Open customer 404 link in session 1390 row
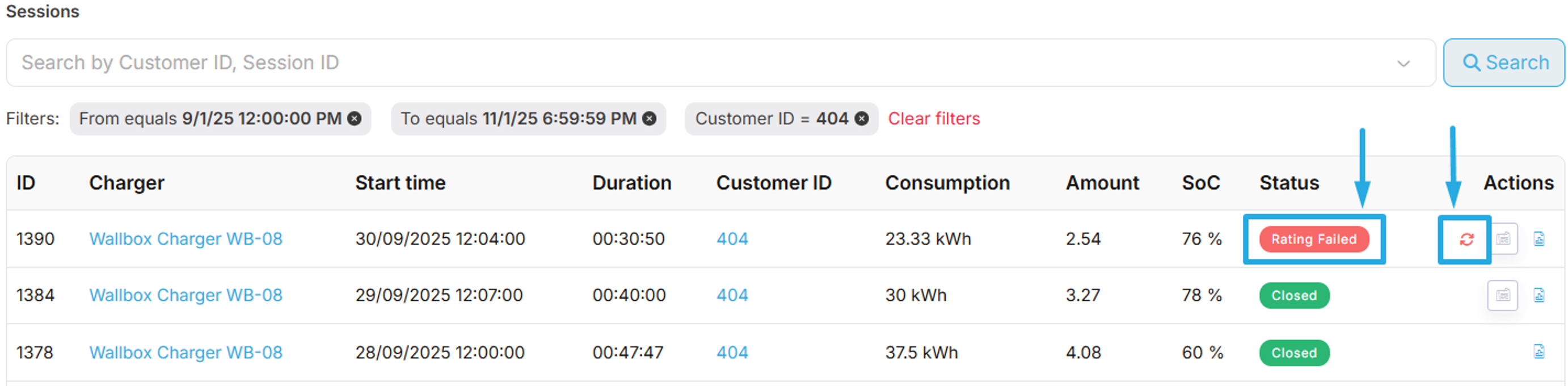This screenshot has width=1568, height=386. point(732,238)
